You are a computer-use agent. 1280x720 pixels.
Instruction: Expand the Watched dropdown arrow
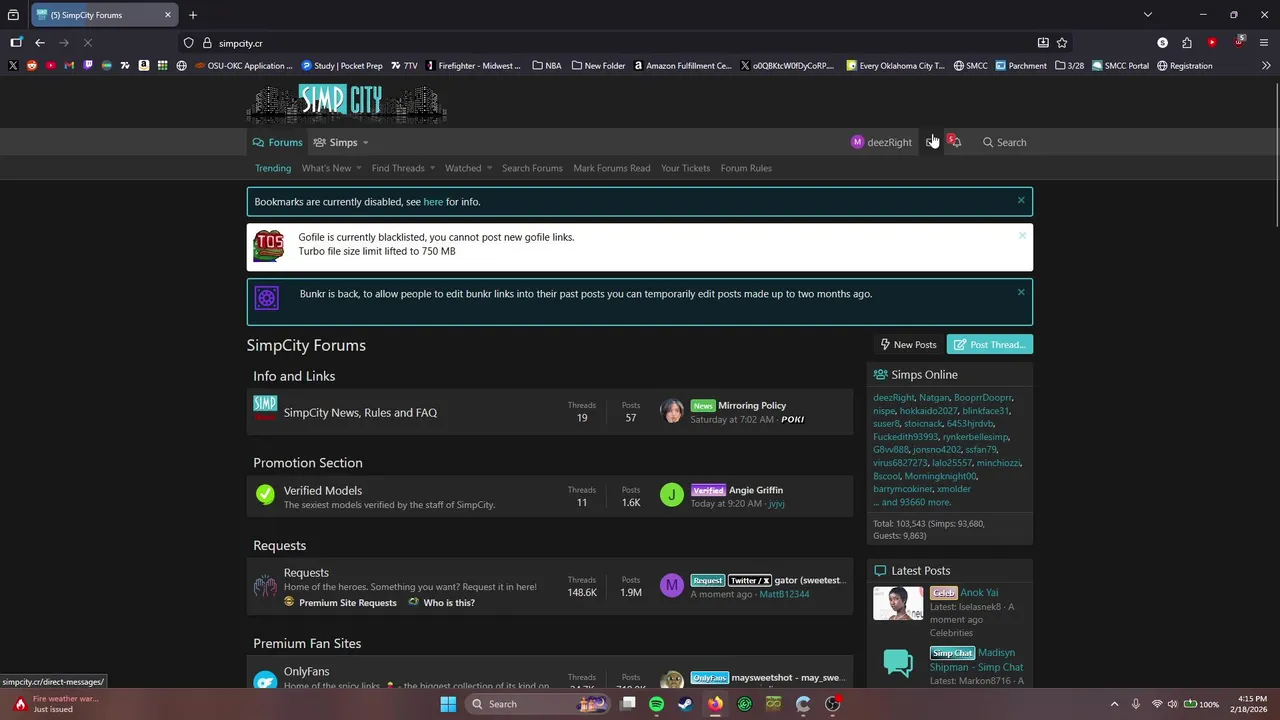pos(489,168)
